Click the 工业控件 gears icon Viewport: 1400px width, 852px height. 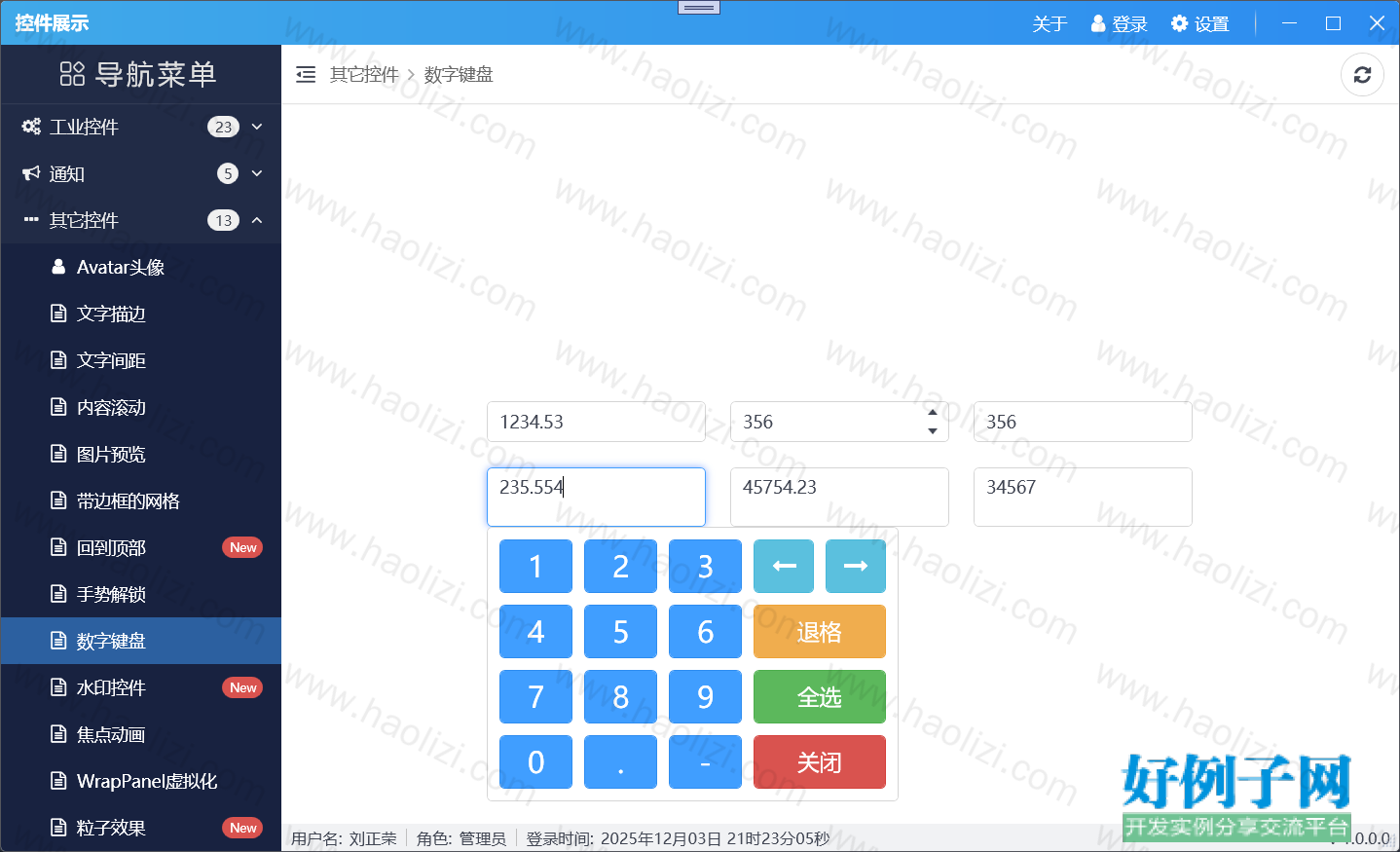point(31,127)
